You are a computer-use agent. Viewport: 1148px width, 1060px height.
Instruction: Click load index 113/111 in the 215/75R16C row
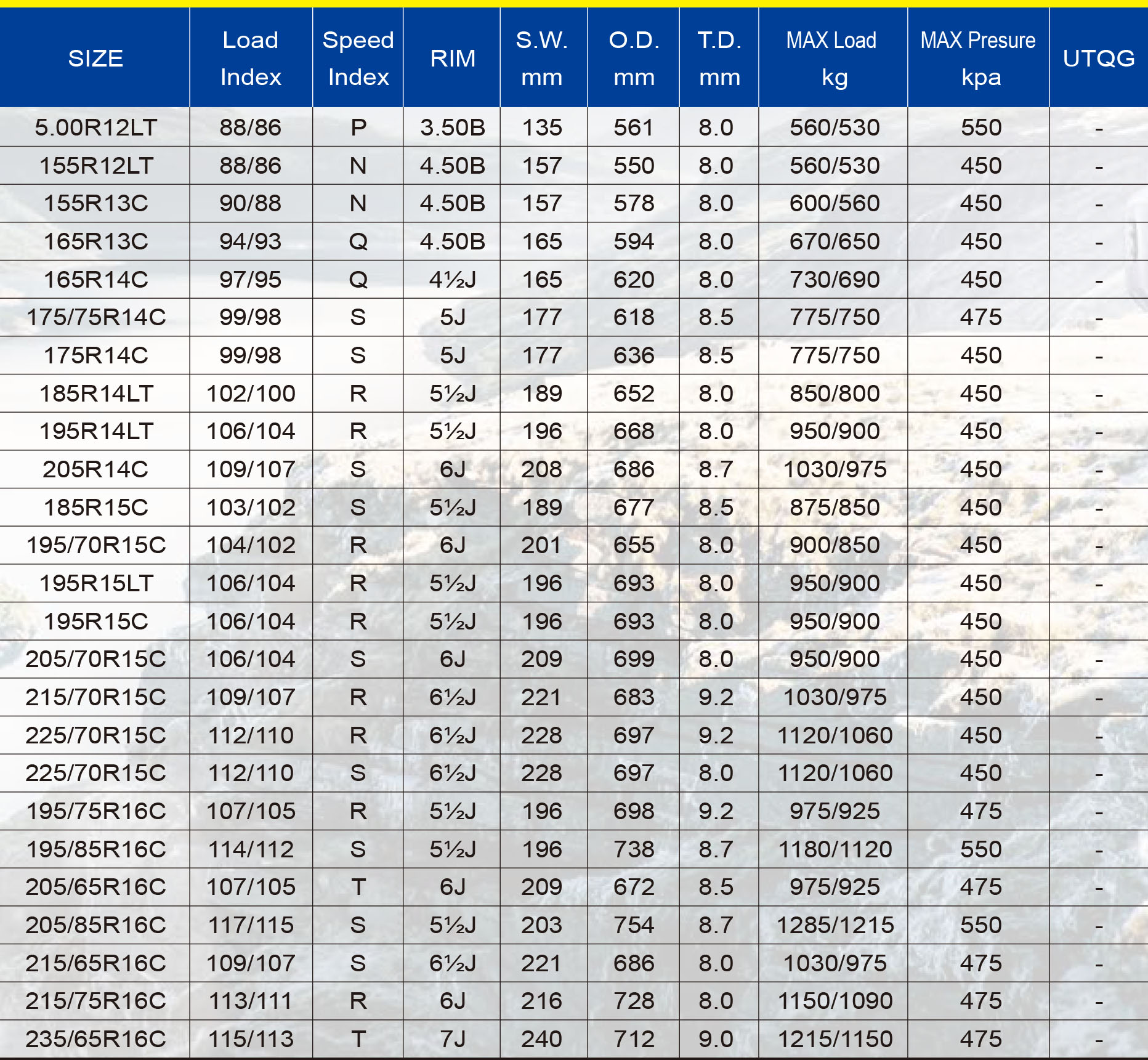[x=251, y=1001]
